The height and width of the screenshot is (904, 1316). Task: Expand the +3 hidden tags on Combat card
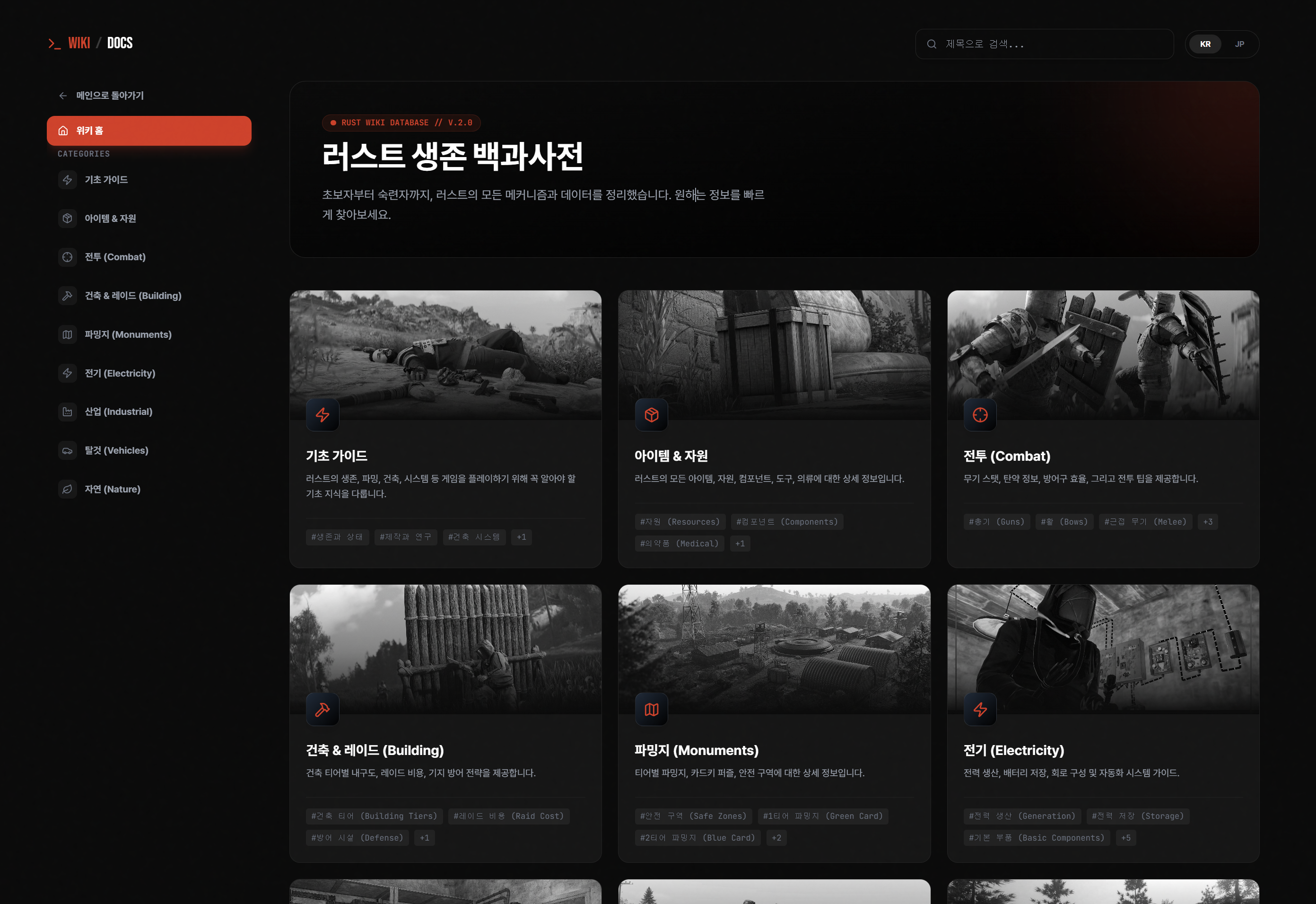(x=1208, y=521)
